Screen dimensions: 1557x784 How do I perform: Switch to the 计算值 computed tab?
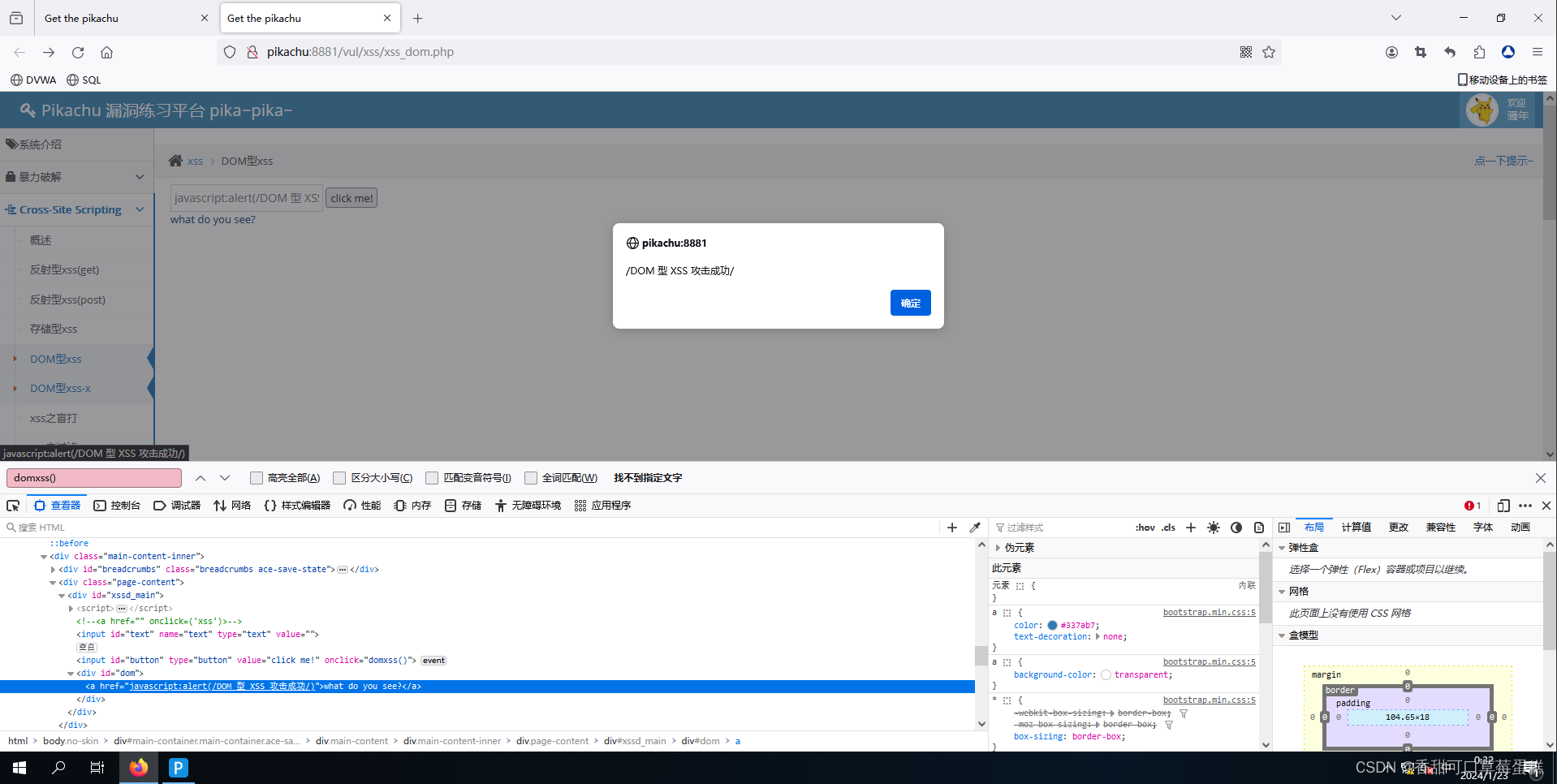(1356, 528)
